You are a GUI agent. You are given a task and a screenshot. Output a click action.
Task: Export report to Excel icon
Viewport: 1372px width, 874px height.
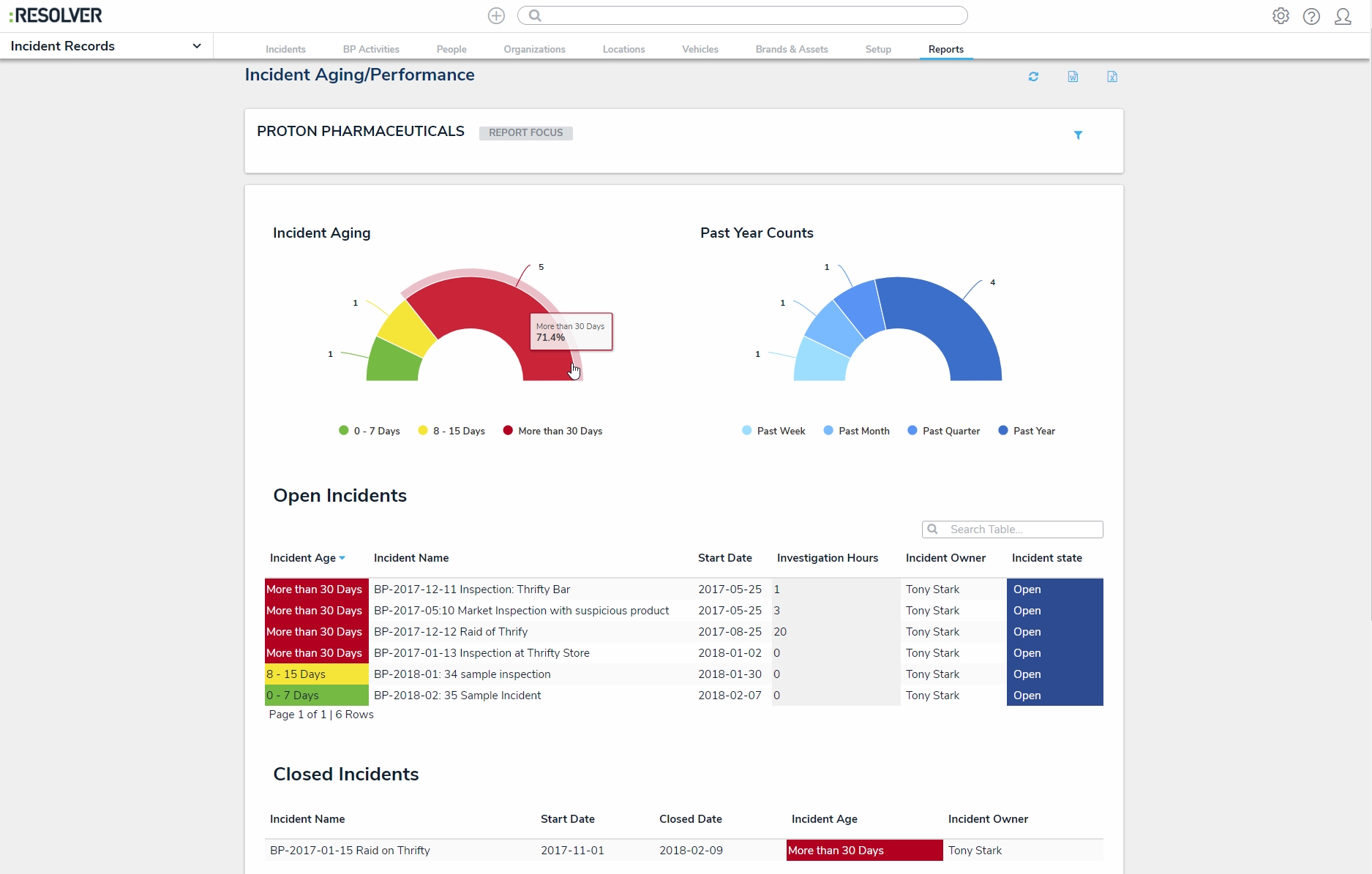pos(1112,77)
